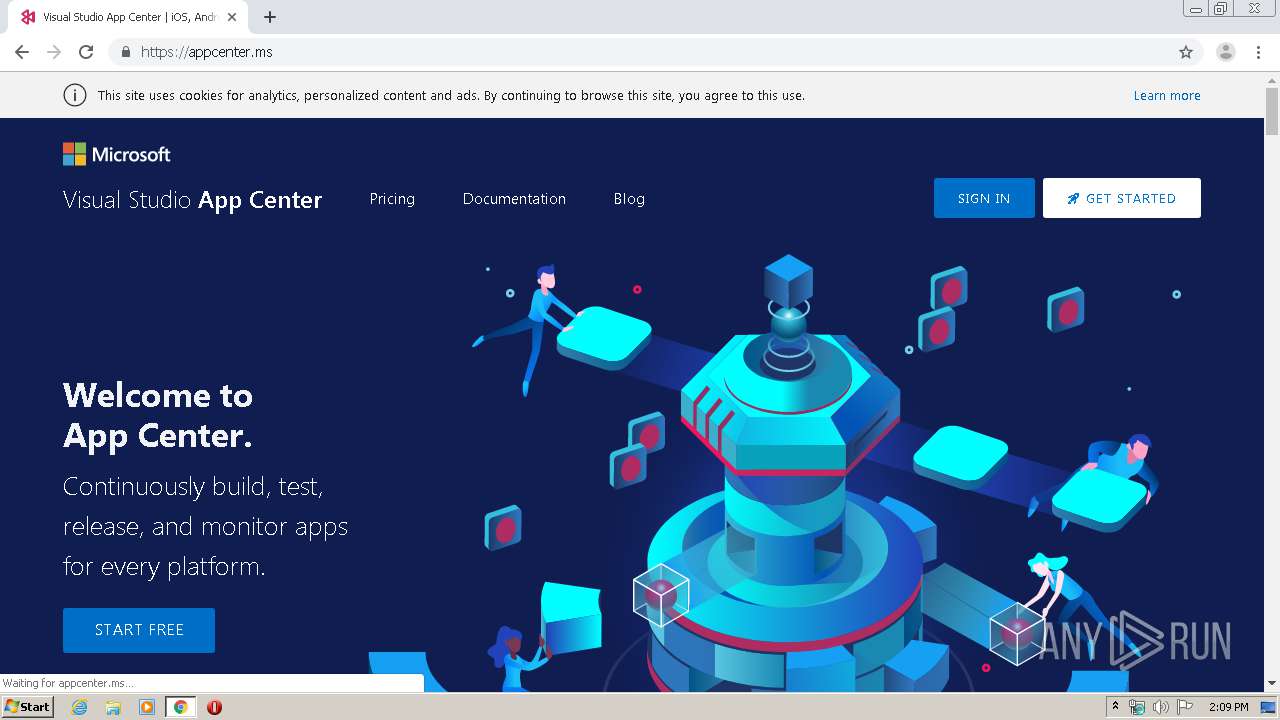1280x720 pixels.
Task: Open the Chrome profile avatar menu
Action: 1226,52
